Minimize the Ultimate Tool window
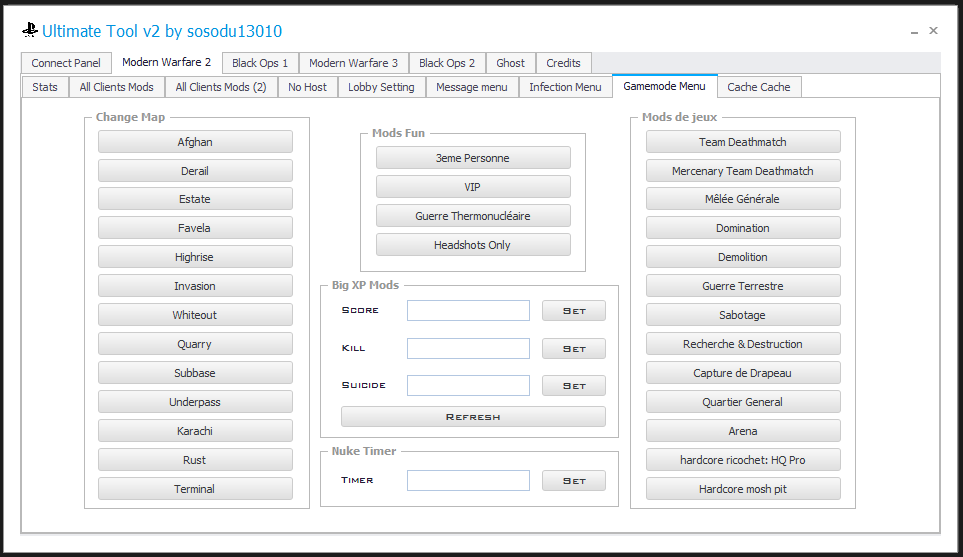 914,31
